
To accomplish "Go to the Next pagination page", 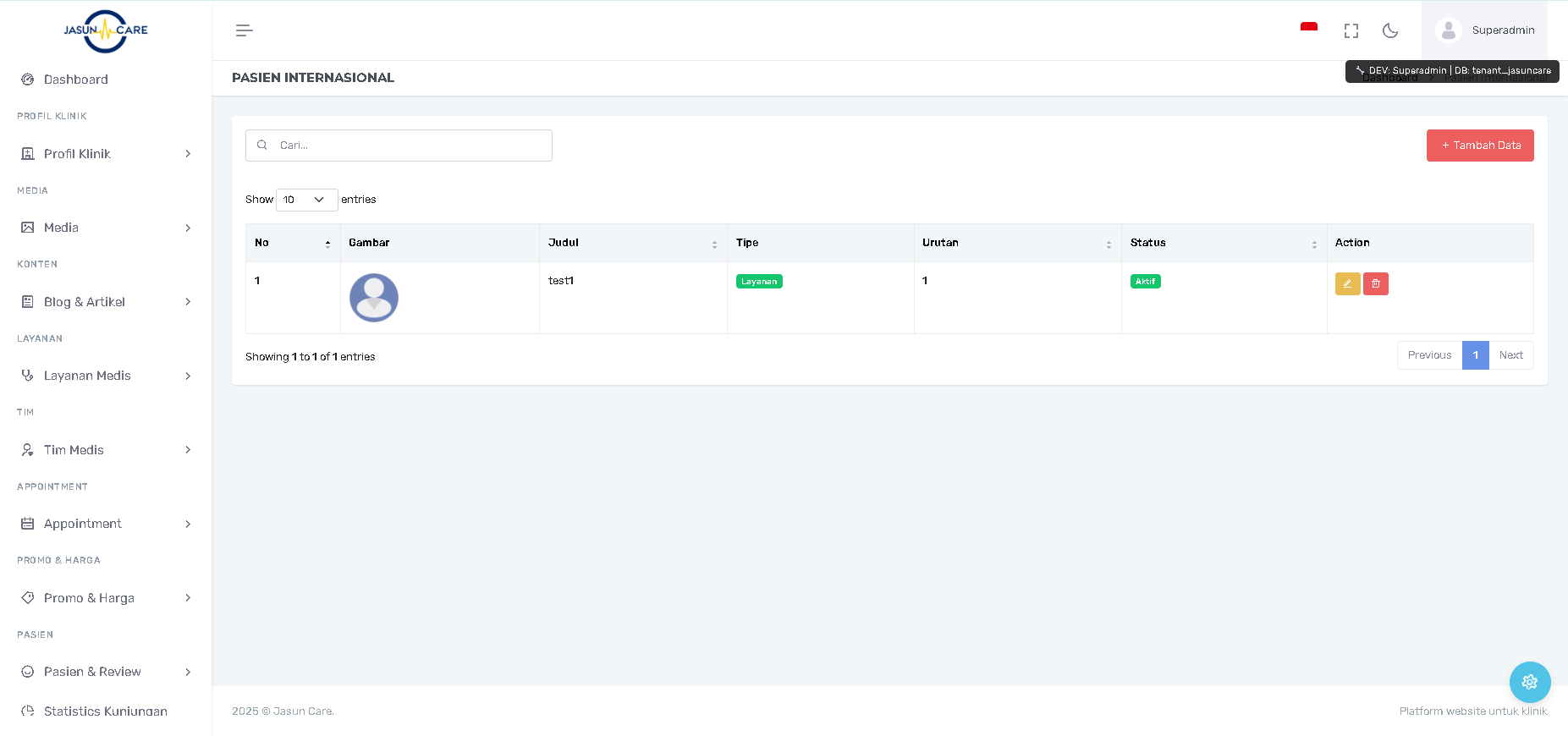I will pos(1510,355).
